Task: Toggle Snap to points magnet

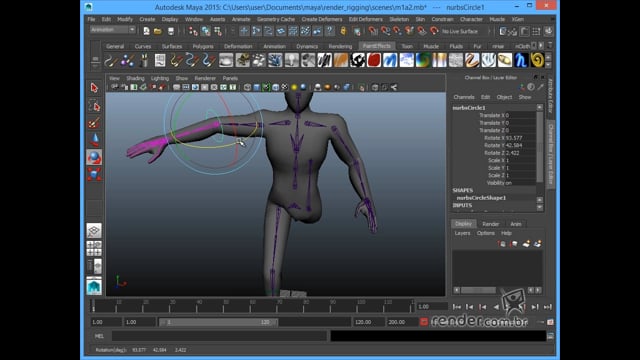Action: coord(397,31)
